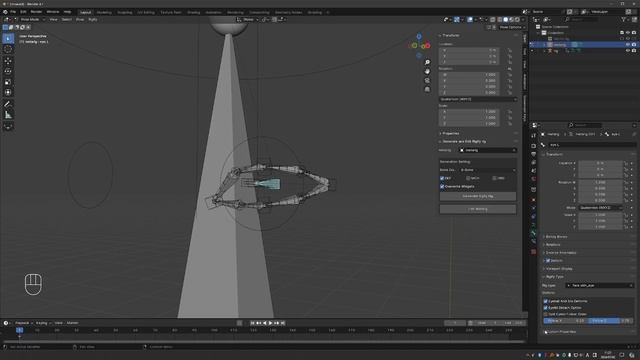Open the Pose menu in viewport header
640x360 pixels.
tap(80, 19)
